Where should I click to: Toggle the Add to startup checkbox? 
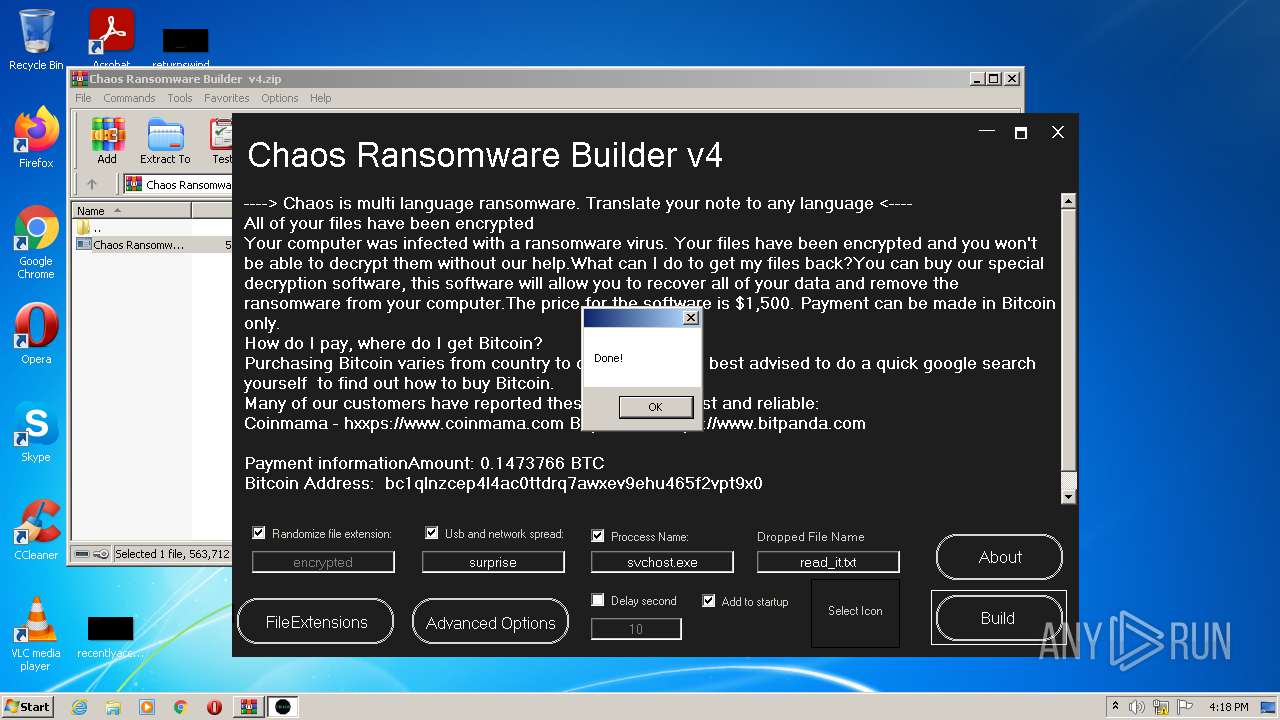709,601
